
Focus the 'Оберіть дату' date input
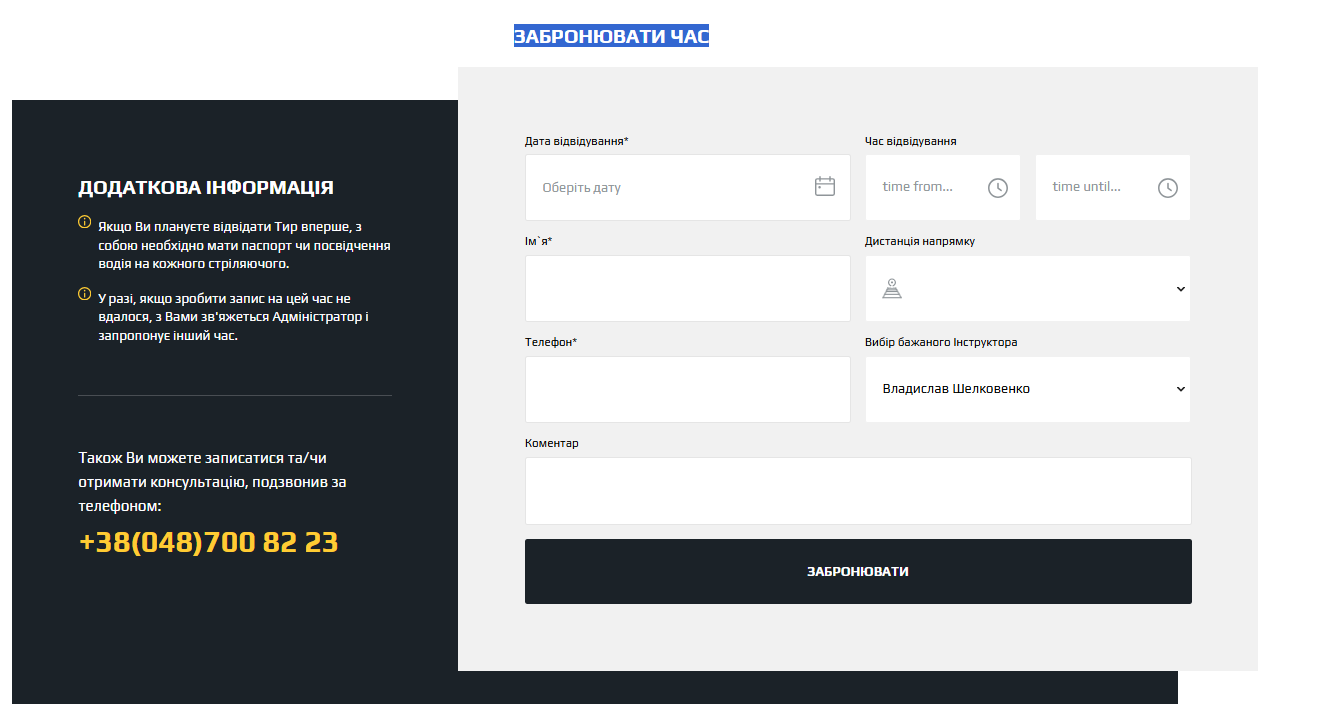point(670,188)
